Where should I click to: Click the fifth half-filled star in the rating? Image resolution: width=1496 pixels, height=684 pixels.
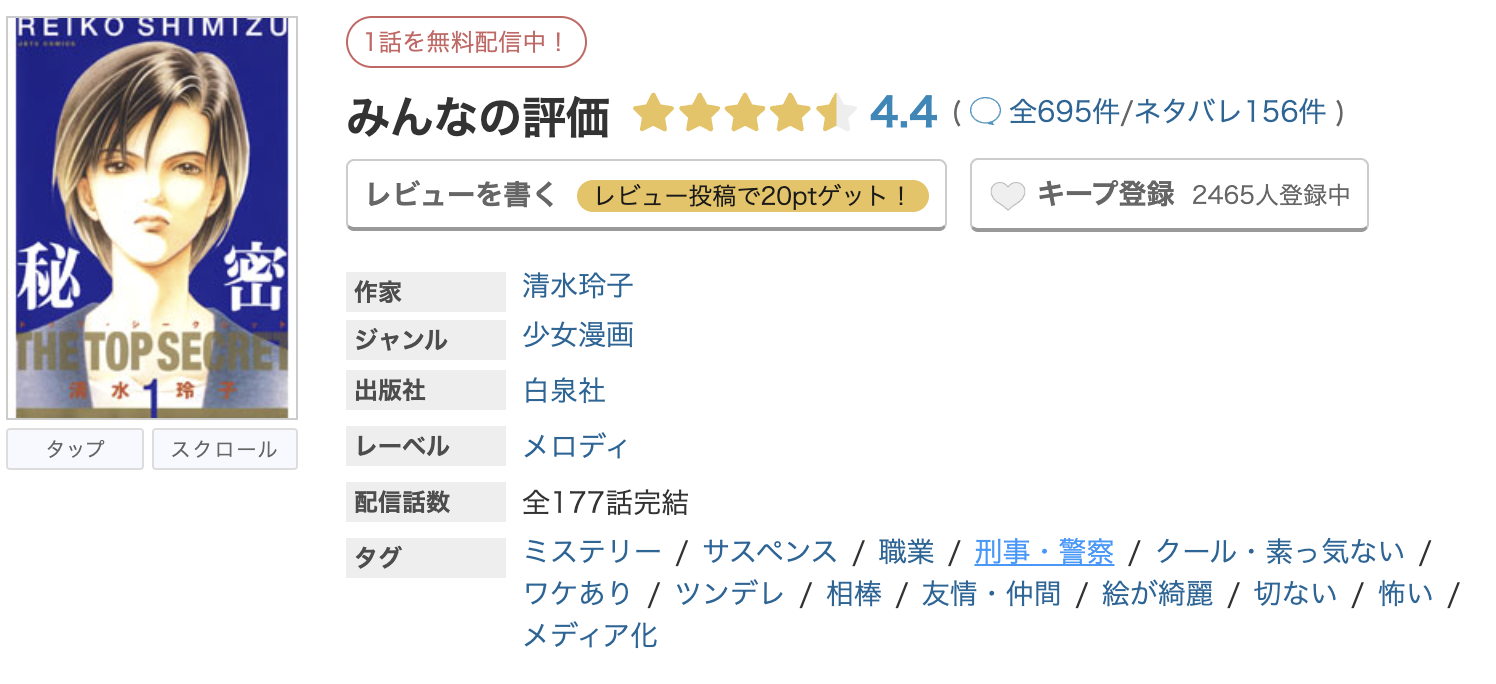pyautogui.click(x=836, y=113)
